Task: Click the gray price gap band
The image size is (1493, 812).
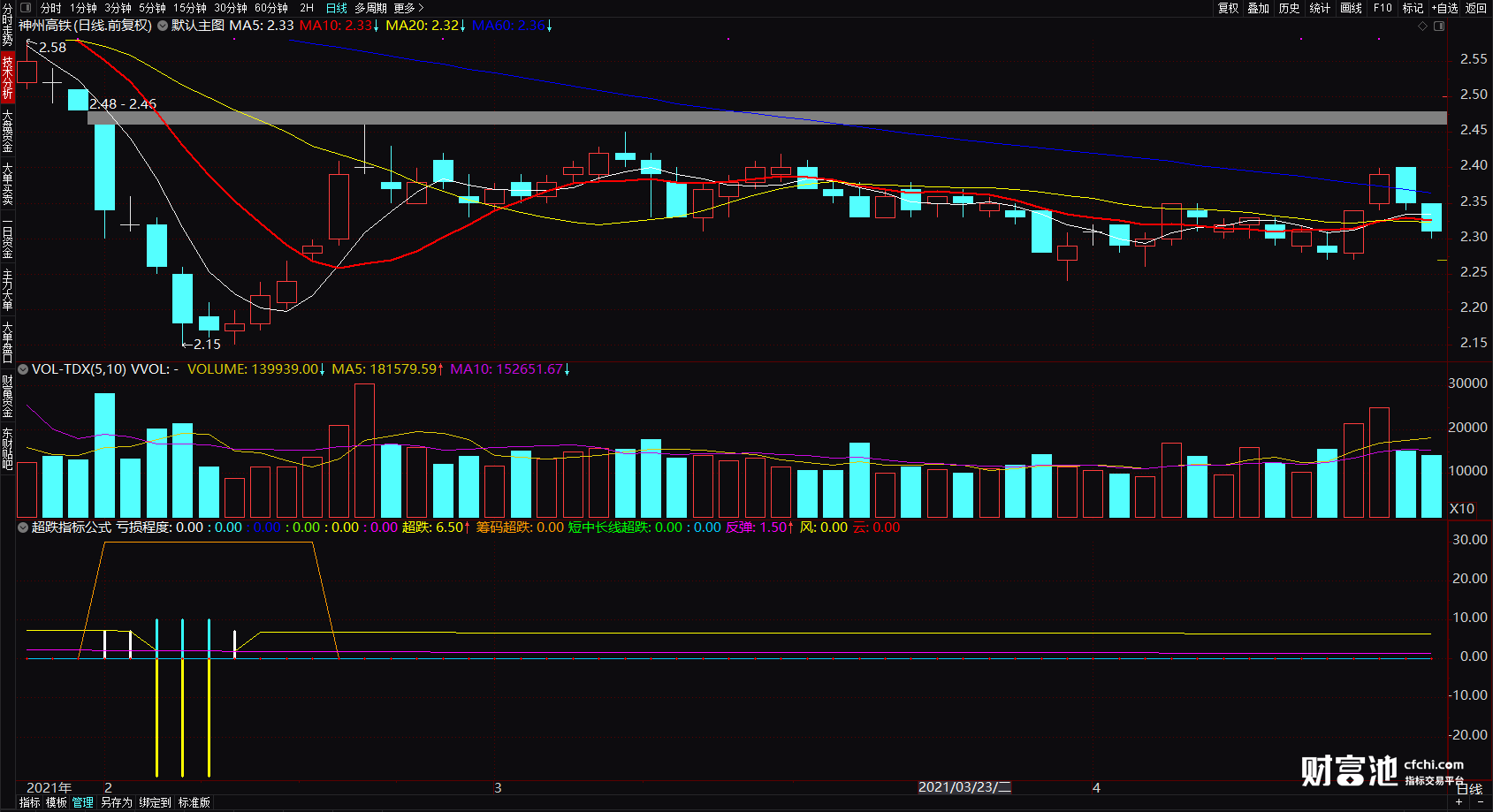Action: point(767,118)
